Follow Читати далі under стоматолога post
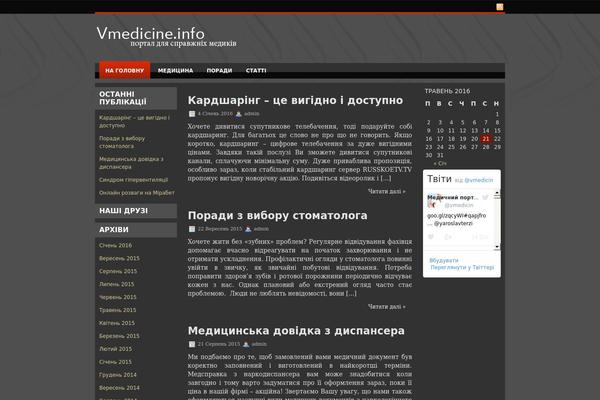600x400 pixels. [x=386, y=307]
